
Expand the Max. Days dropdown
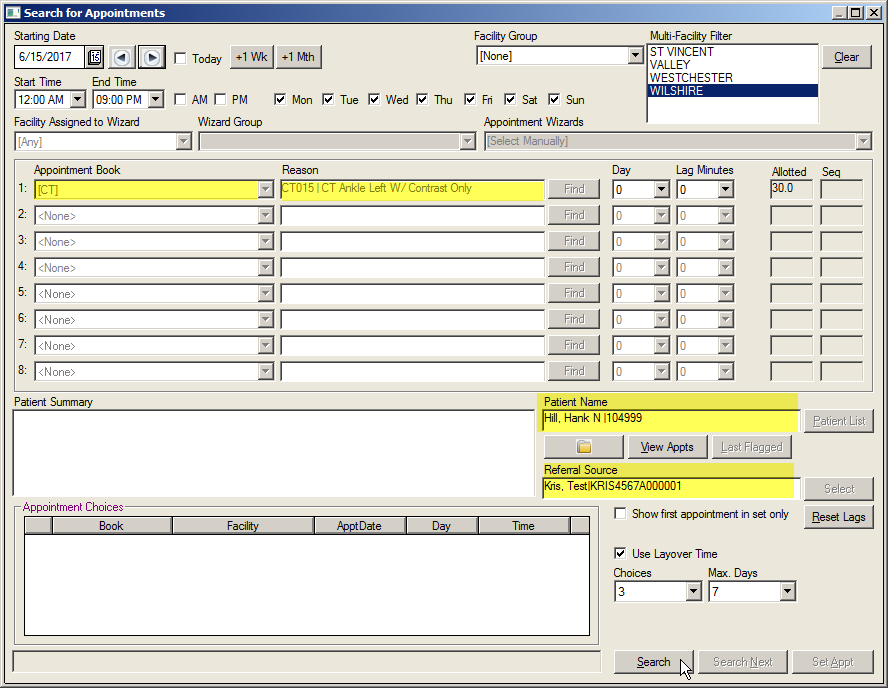pyautogui.click(x=787, y=592)
